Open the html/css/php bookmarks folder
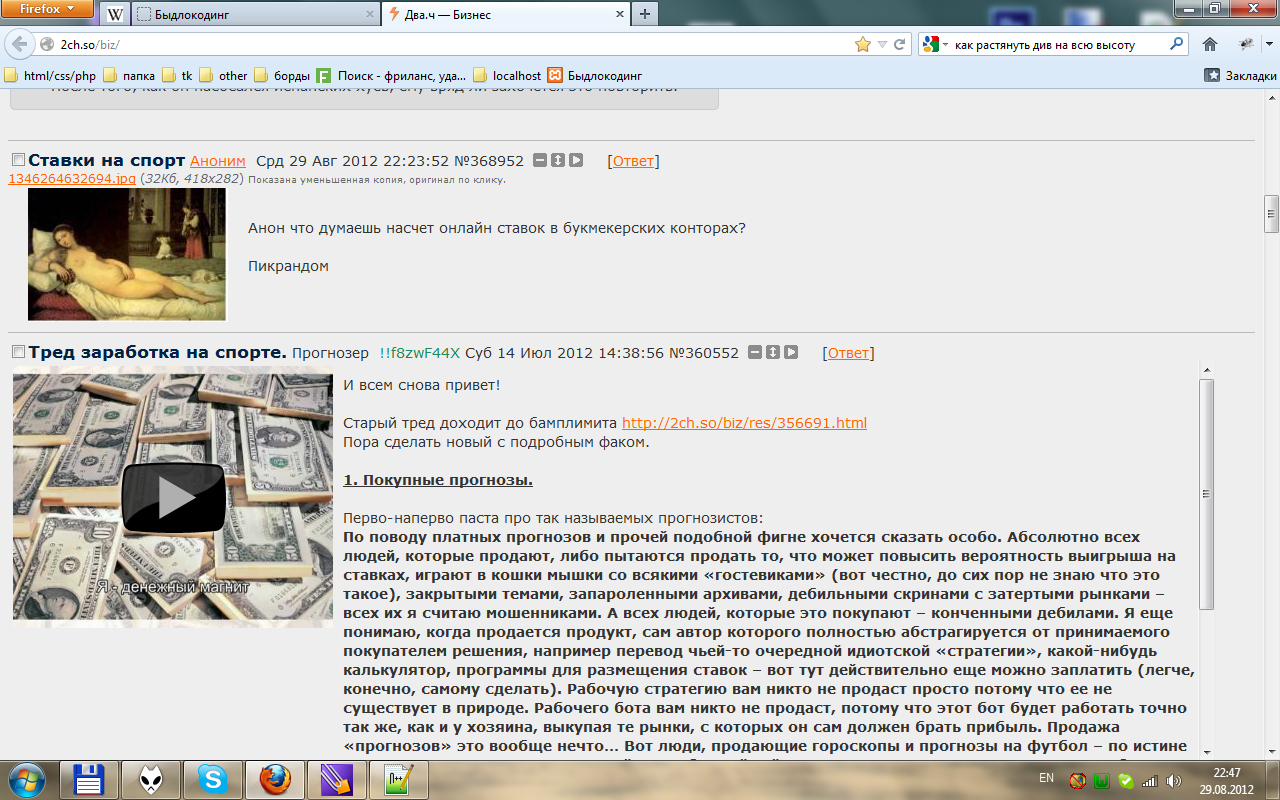 tap(51, 75)
